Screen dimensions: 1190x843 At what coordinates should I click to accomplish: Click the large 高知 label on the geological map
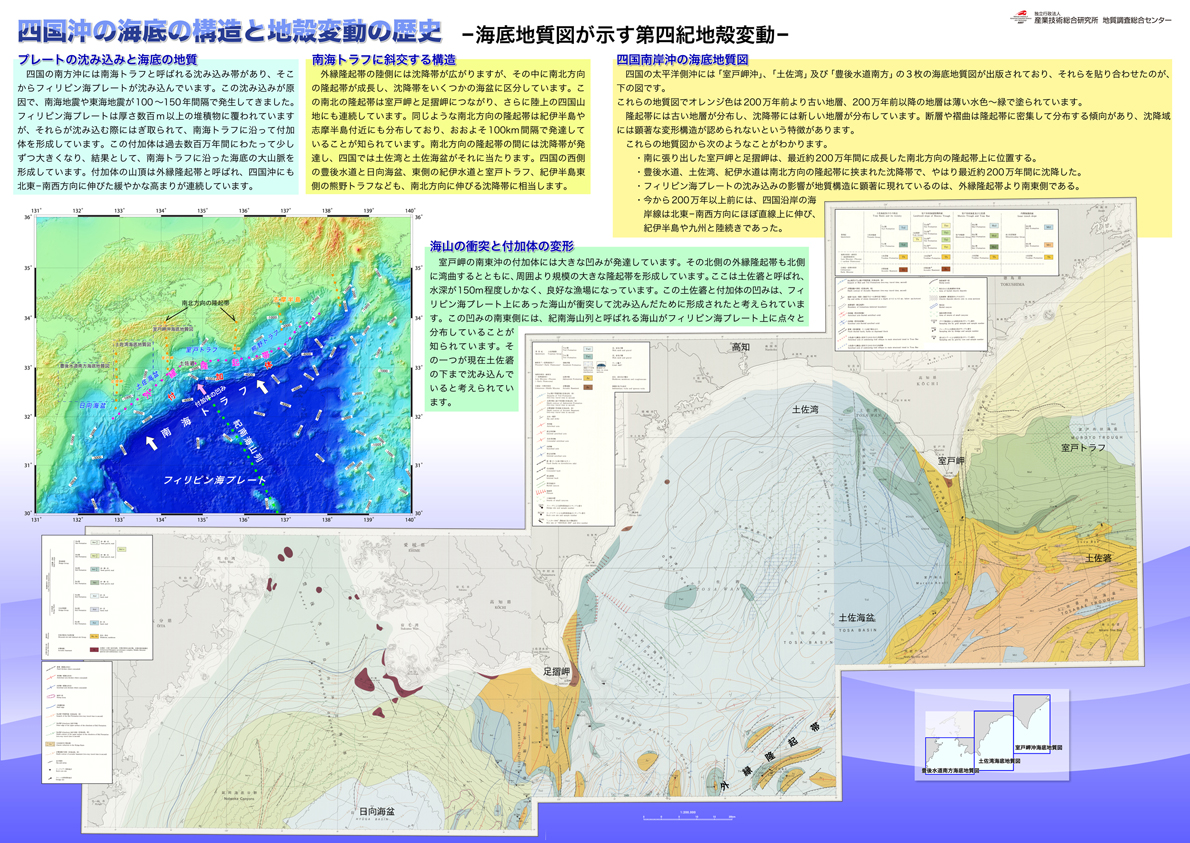coord(741,347)
